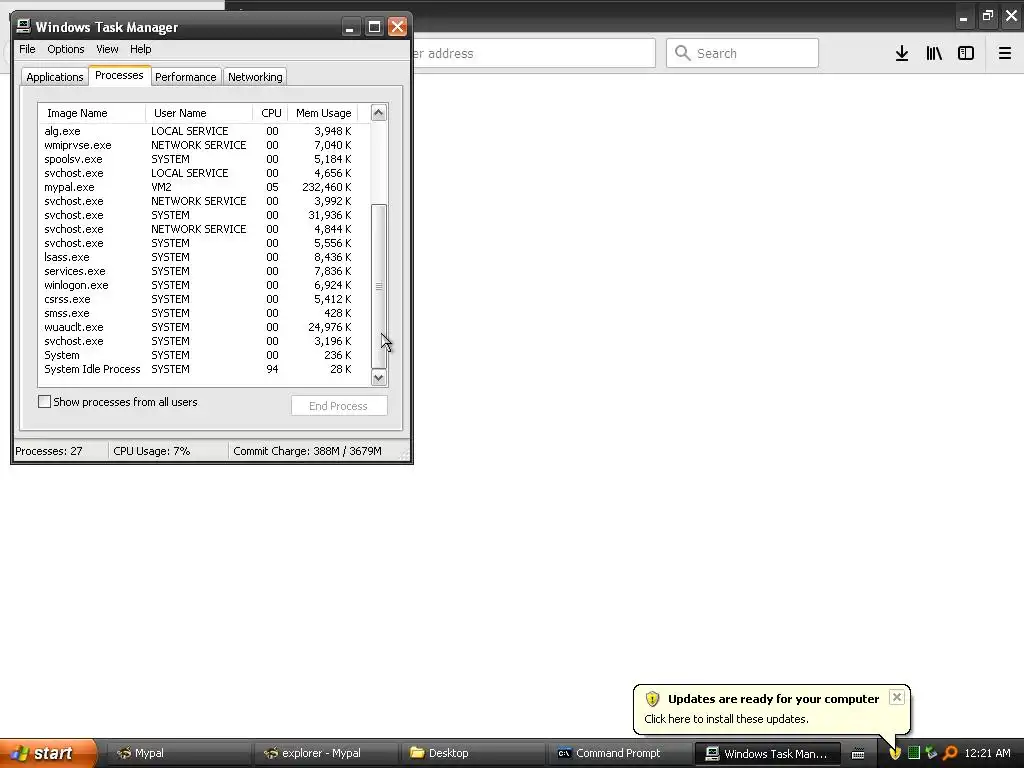Image resolution: width=1024 pixels, height=768 pixels.
Task: Open the Start menu
Action: click(x=48, y=753)
